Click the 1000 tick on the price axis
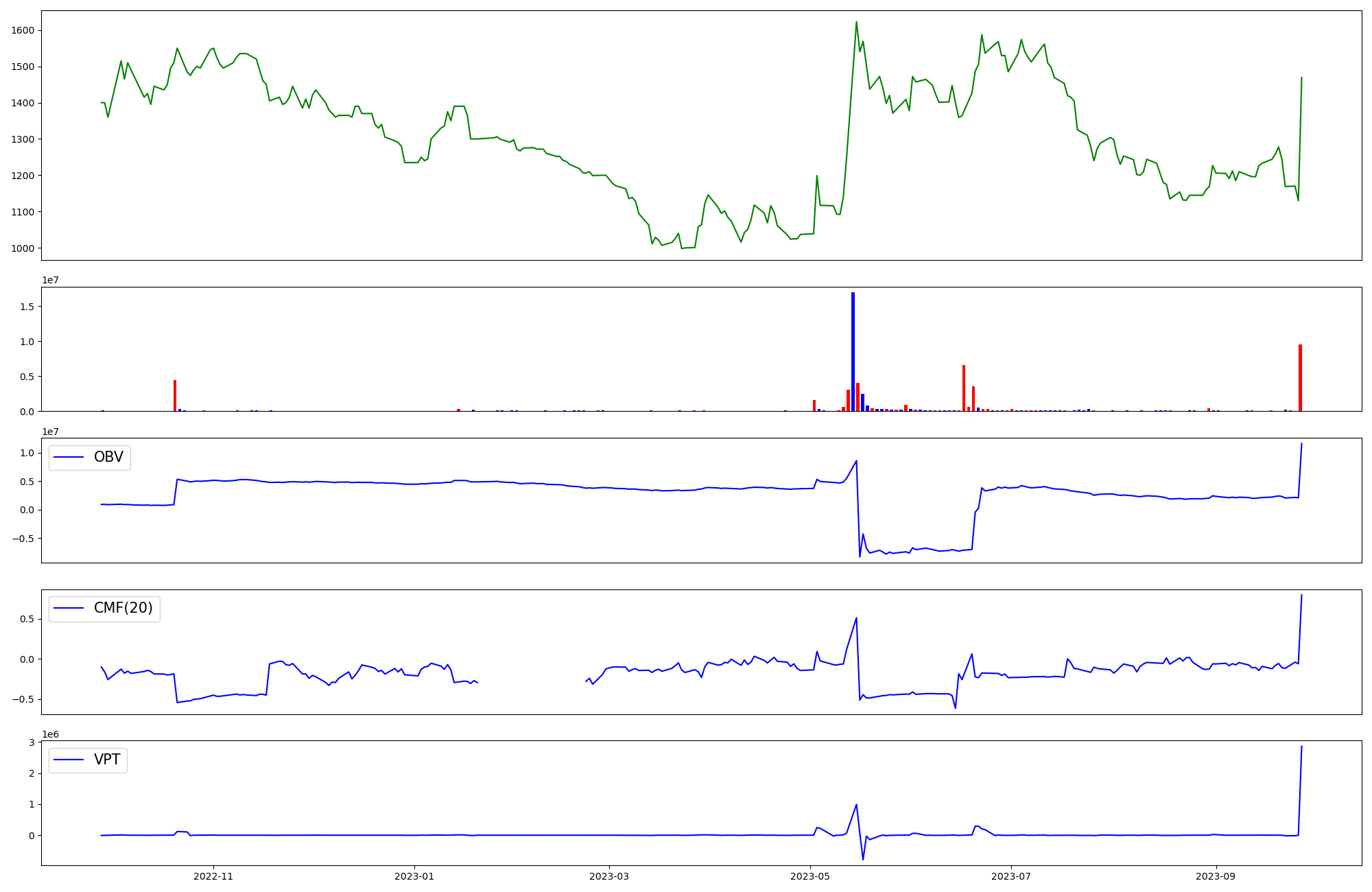The image size is (1372, 892). [23, 248]
